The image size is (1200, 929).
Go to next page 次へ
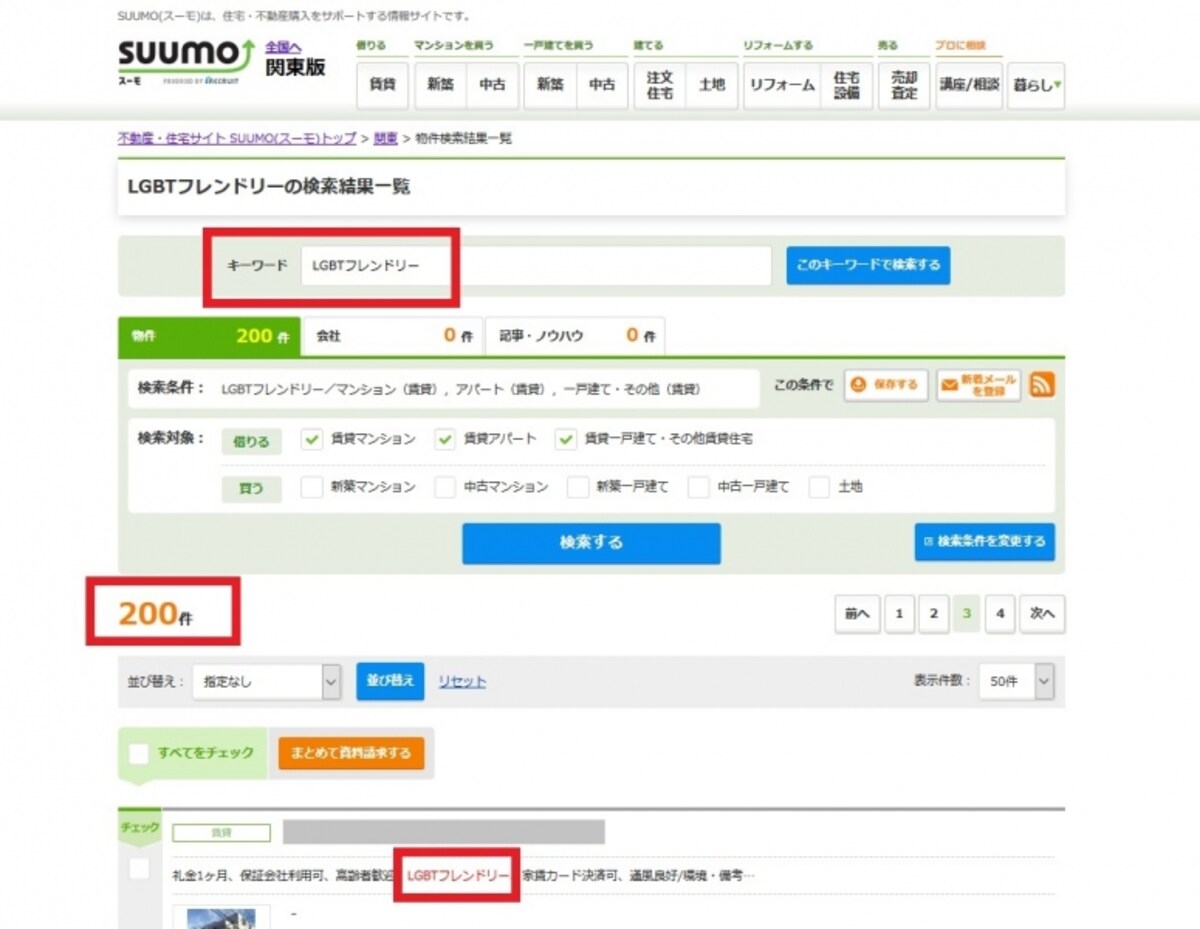tap(1042, 614)
